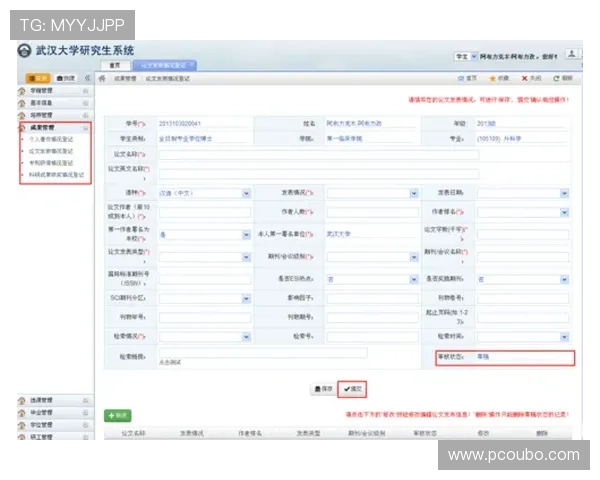Open the 发表日期 date dropdown
Viewport: 600px width, 480px height.
tap(564, 193)
